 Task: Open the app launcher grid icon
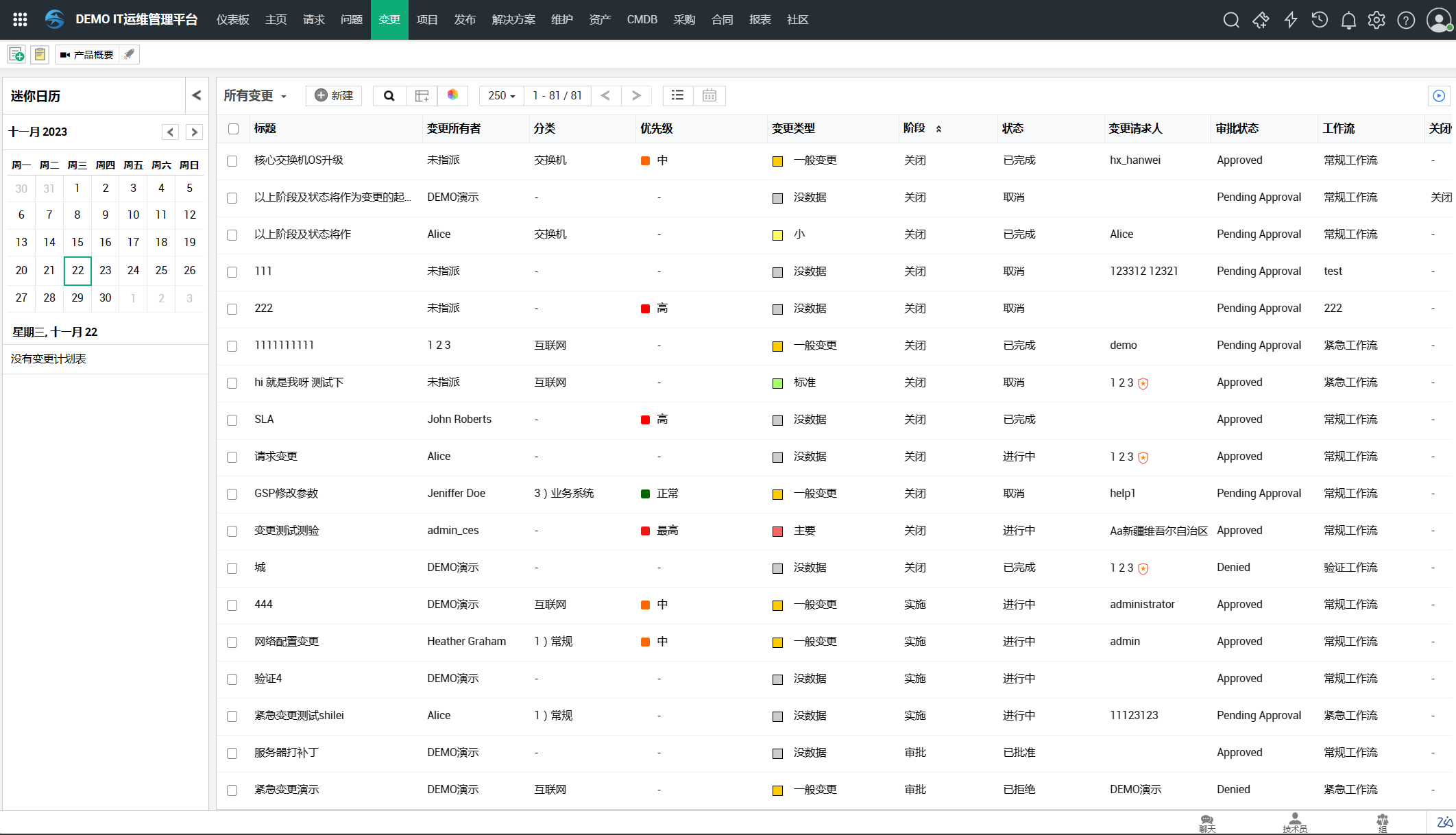[x=20, y=20]
